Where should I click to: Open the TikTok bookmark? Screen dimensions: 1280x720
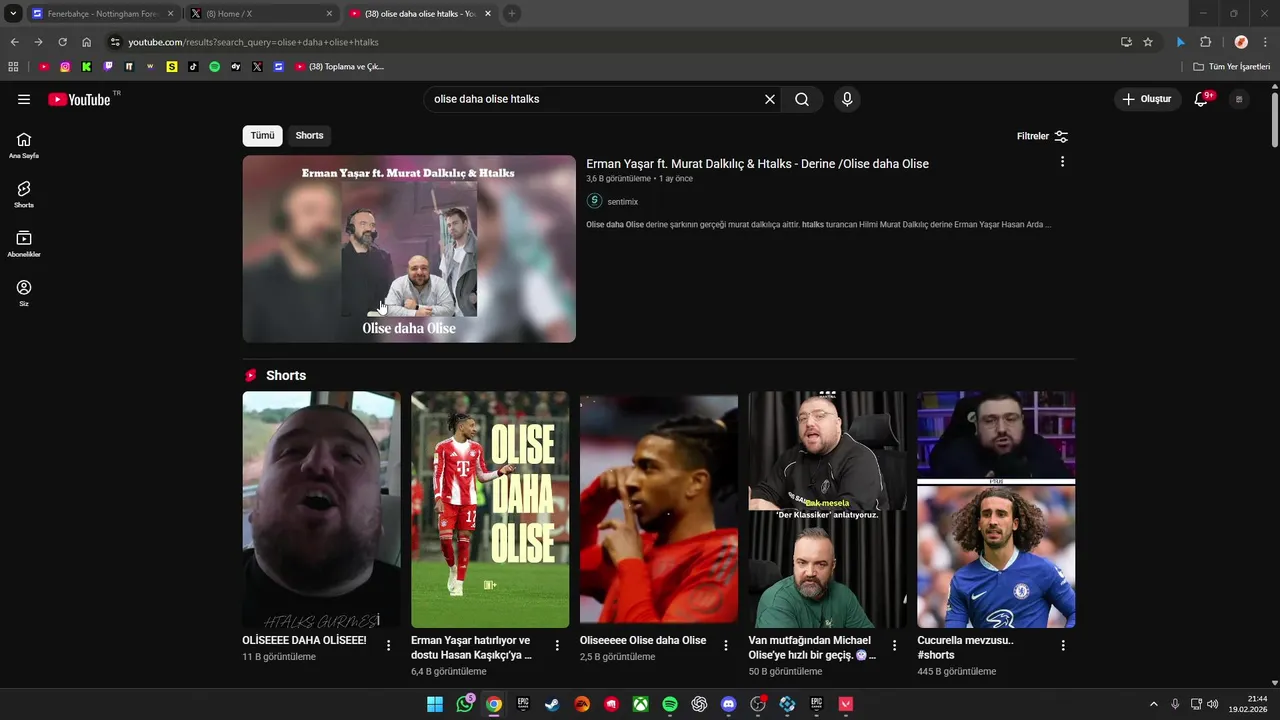(x=193, y=67)
